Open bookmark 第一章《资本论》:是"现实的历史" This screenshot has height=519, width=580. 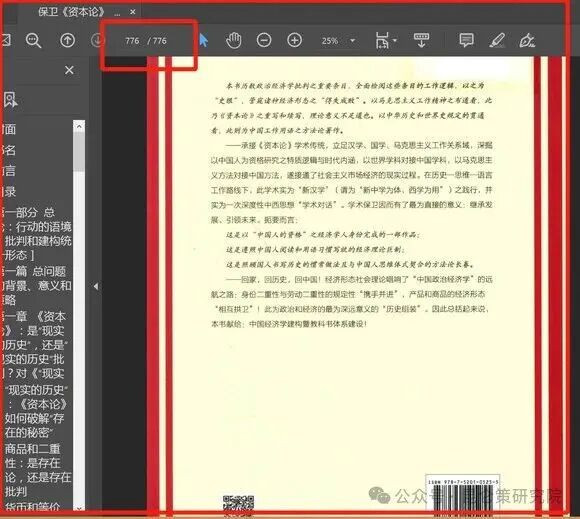[x=34, y=345]
